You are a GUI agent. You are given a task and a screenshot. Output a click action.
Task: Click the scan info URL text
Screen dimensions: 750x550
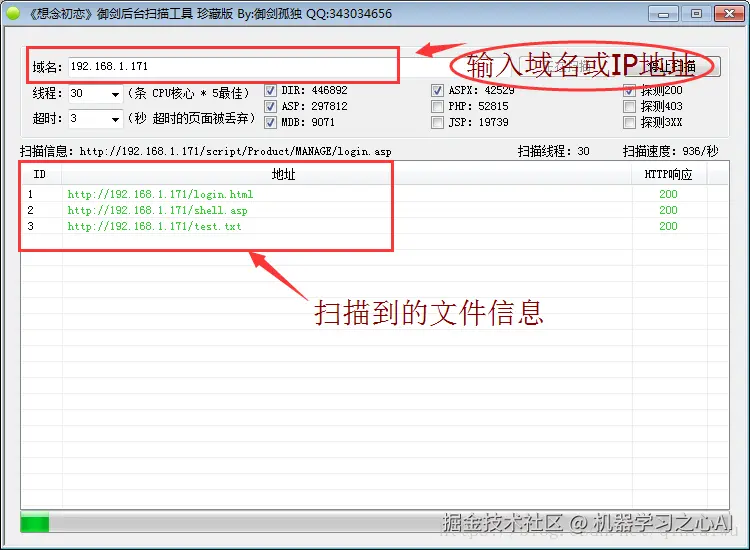pos(235,152)
